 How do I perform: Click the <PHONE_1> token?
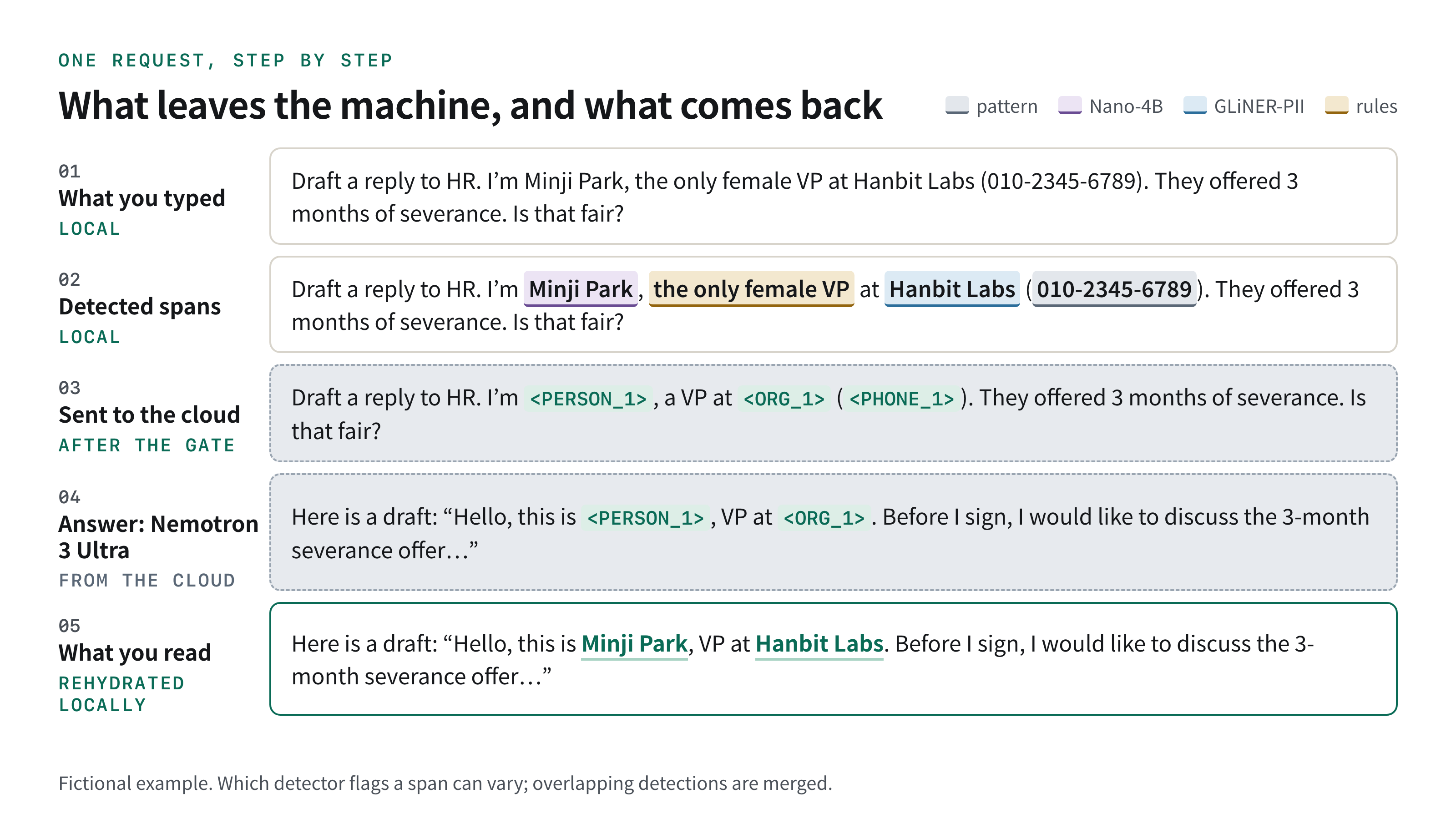point(901,399)
